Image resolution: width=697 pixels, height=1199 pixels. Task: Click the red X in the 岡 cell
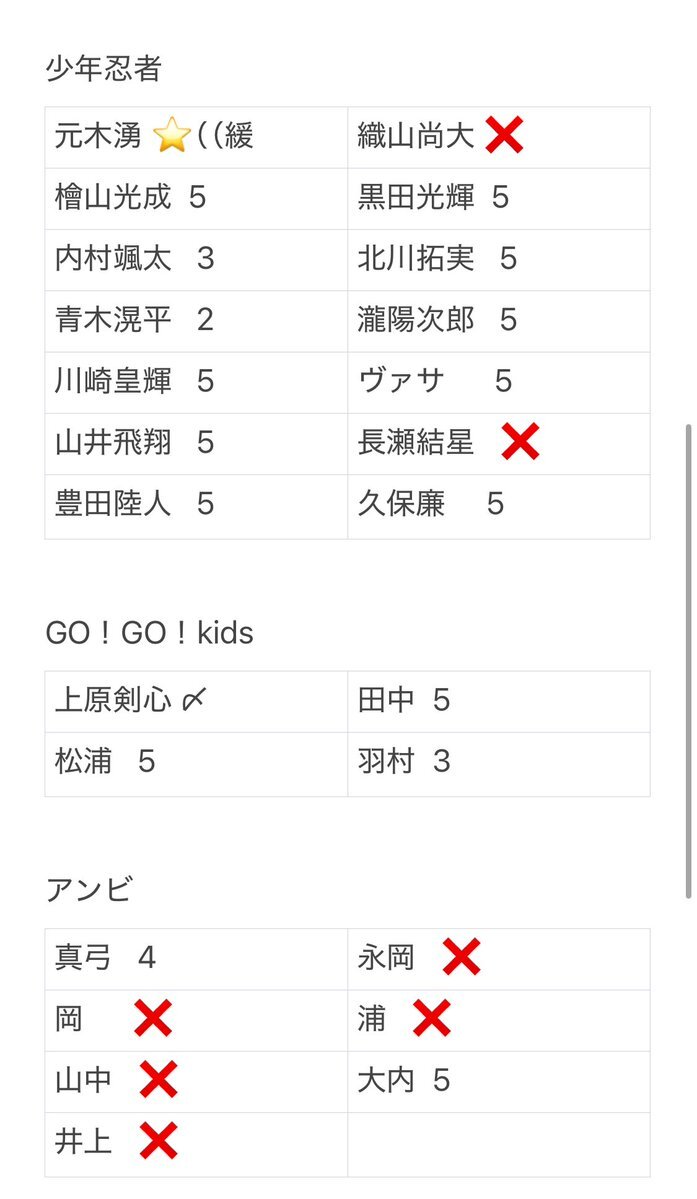pyautogui.click(x=153, y=1019)
